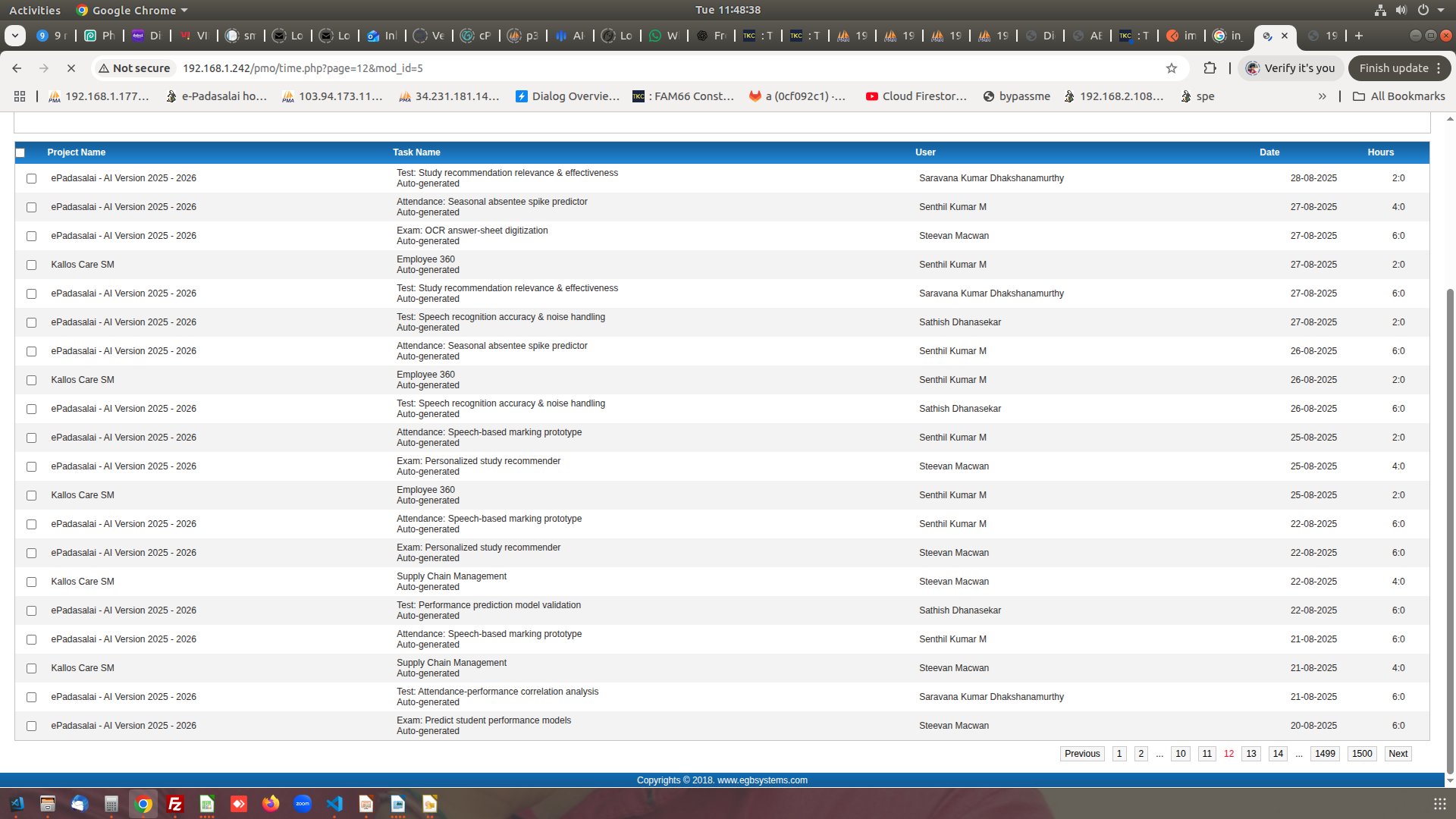Expand the tab search dropdown arrow

(14, 36)
